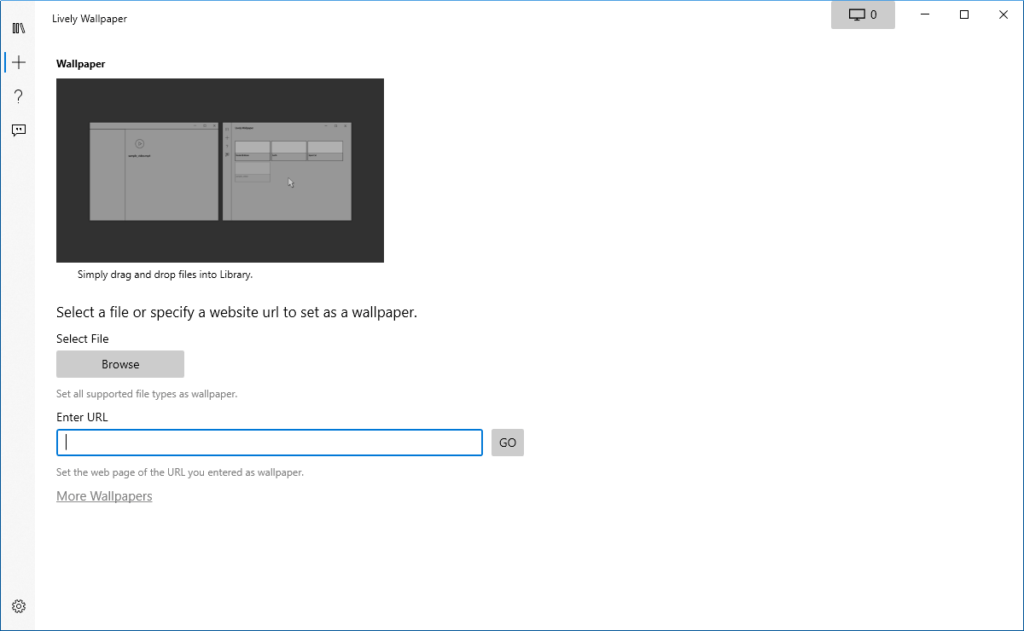
Task: Click the drag-and-drop preview image
Action: [220, 170]
